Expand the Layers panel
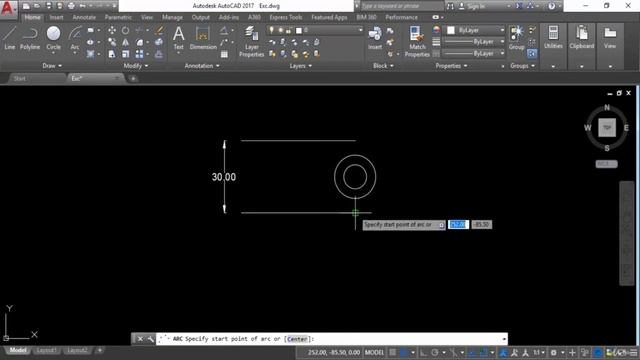The height and width of the screenshot is (360, 640). click(x=300, y=66)
